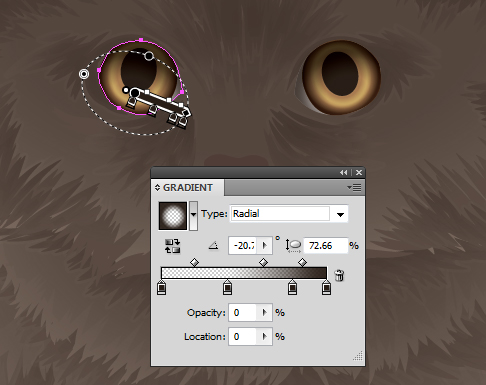Click the aspect ratio field 72.66
This screenshot has height=385, width=486.
point(325,246)
